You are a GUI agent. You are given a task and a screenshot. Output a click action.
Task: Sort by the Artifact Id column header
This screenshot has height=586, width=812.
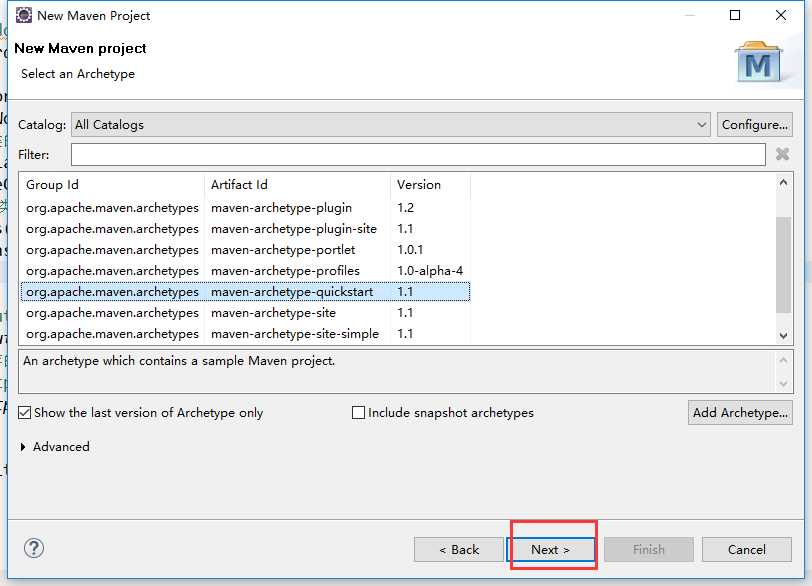(297, 185)
